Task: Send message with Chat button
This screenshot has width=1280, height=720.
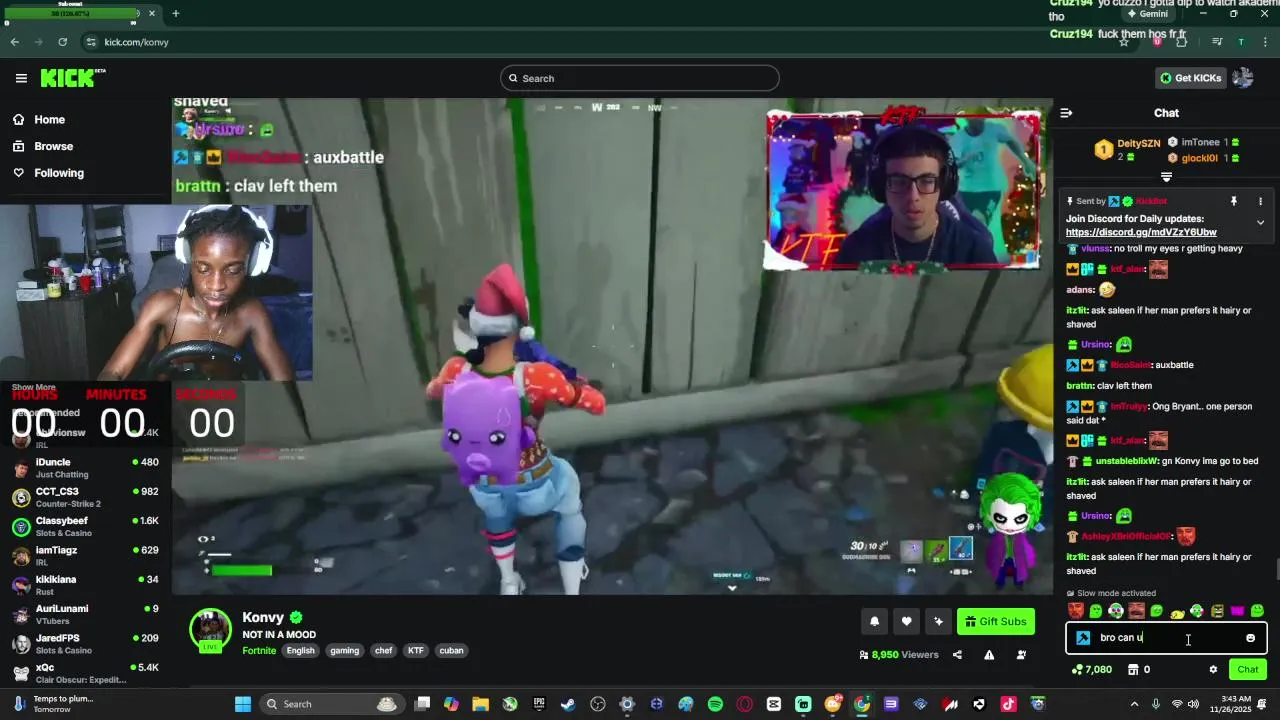Action: [1247, 670]
